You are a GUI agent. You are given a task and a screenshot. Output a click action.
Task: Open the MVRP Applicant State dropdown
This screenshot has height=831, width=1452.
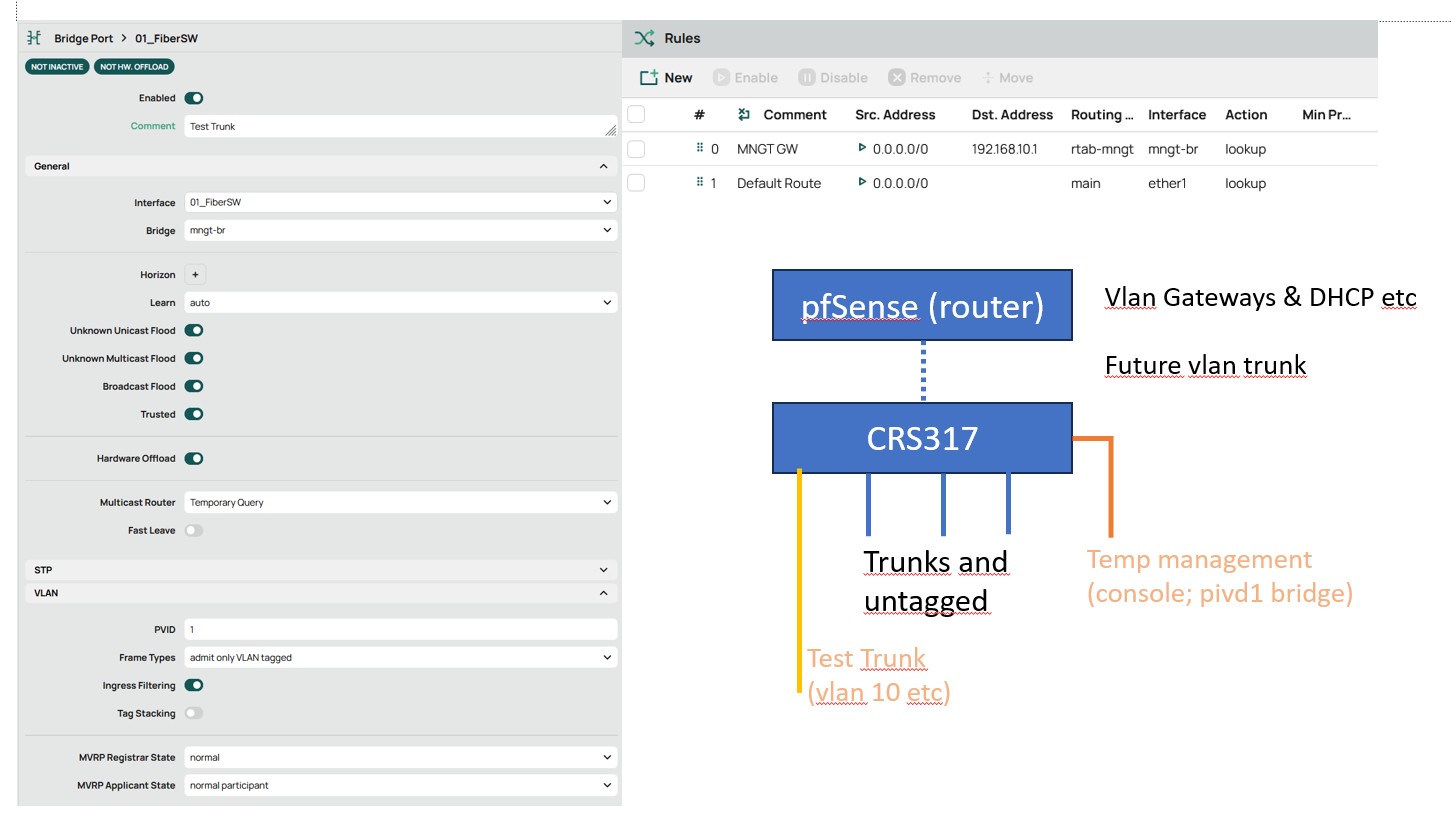401,785
